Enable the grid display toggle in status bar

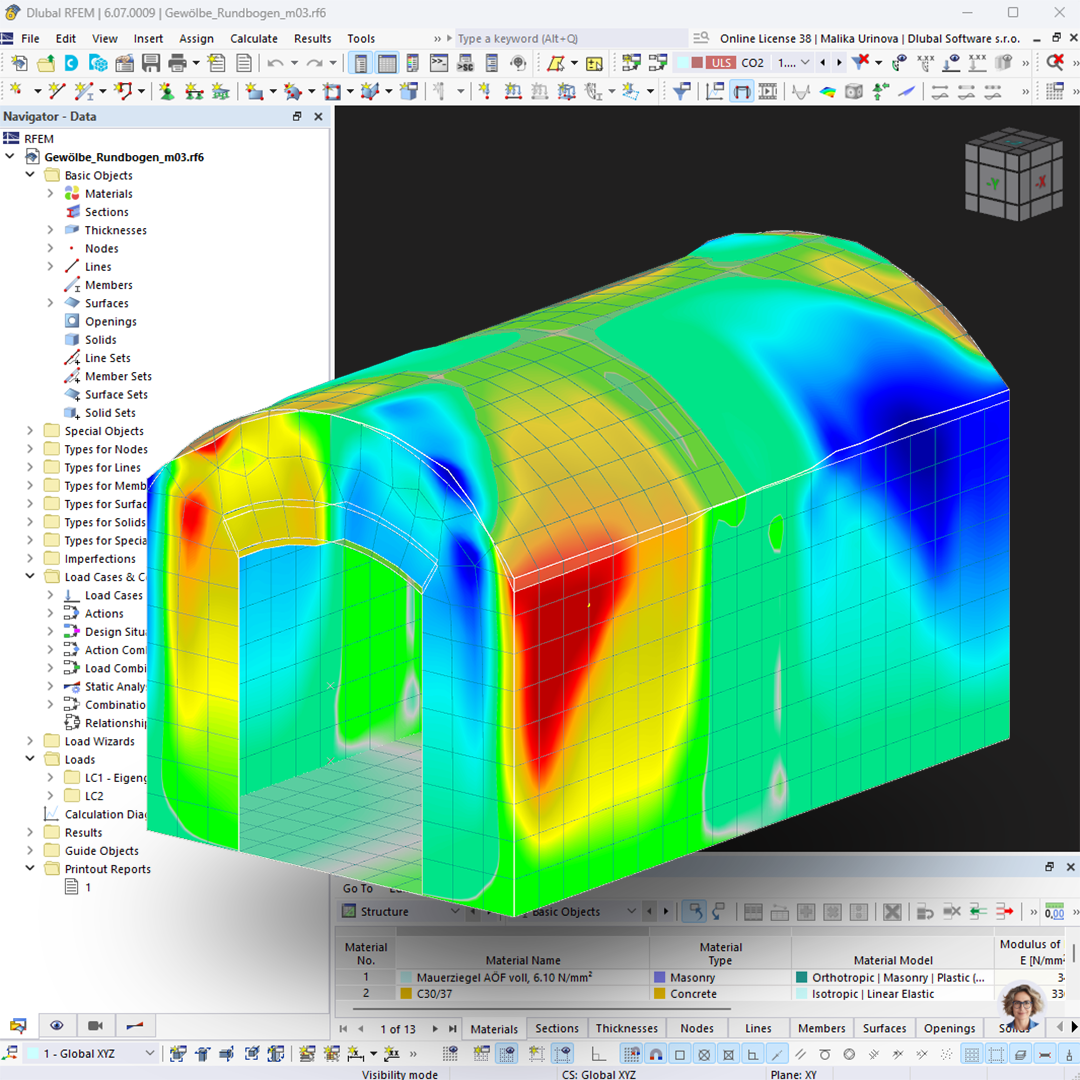[970, 1053]
